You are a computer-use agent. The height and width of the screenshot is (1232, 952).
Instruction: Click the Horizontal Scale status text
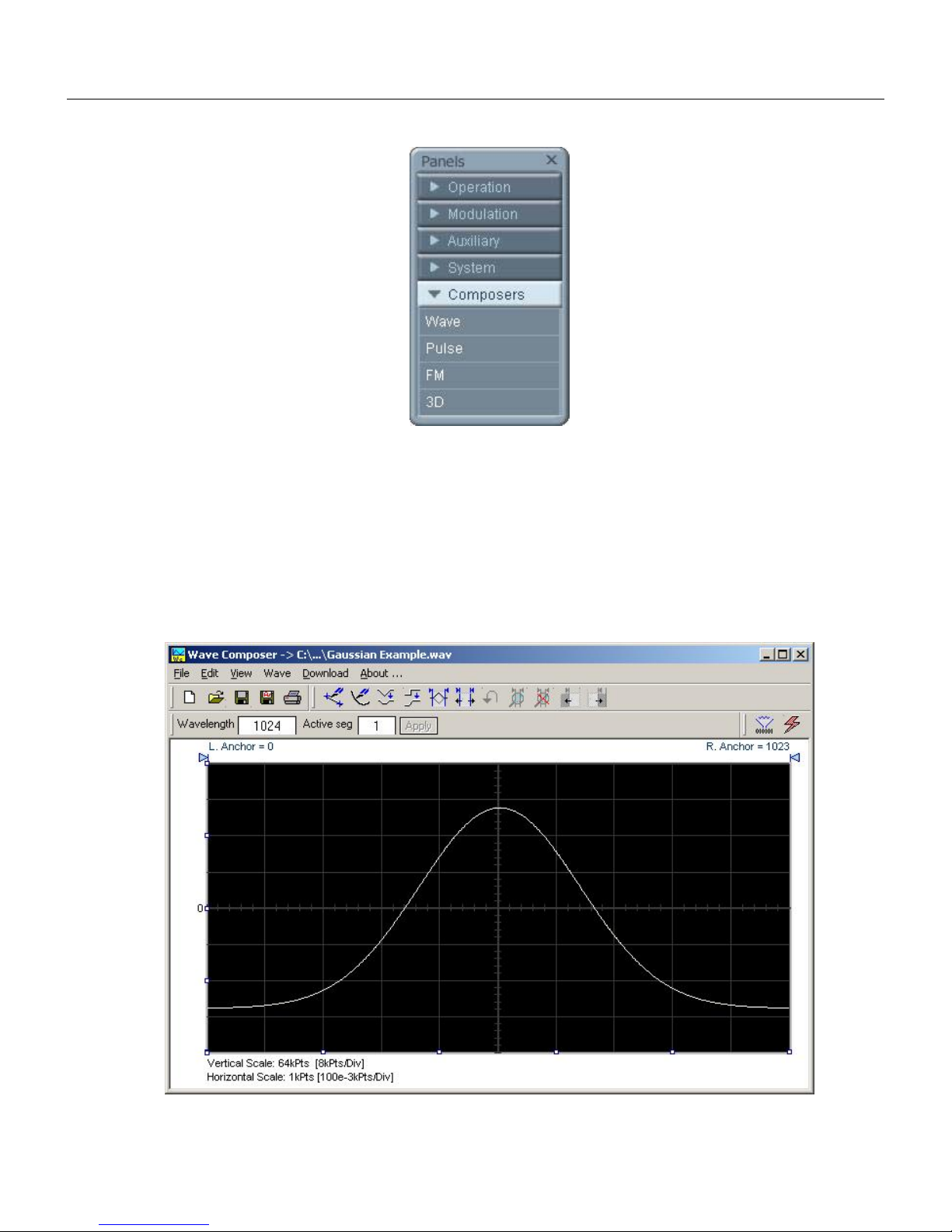point(300,1077)
